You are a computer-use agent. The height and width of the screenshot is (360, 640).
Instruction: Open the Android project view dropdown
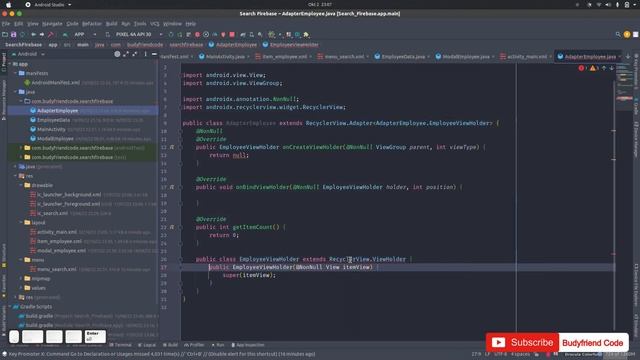pyautogui.click(x=29, y=54)
